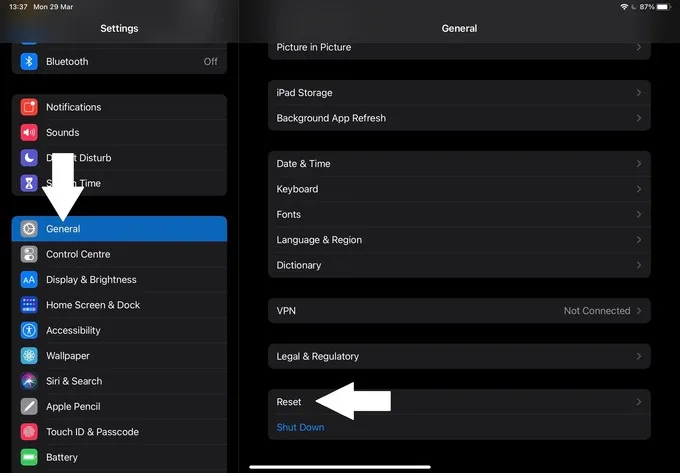Select the Sounds speaker icon
Screen dimensions: 680x473
point(29,132)
